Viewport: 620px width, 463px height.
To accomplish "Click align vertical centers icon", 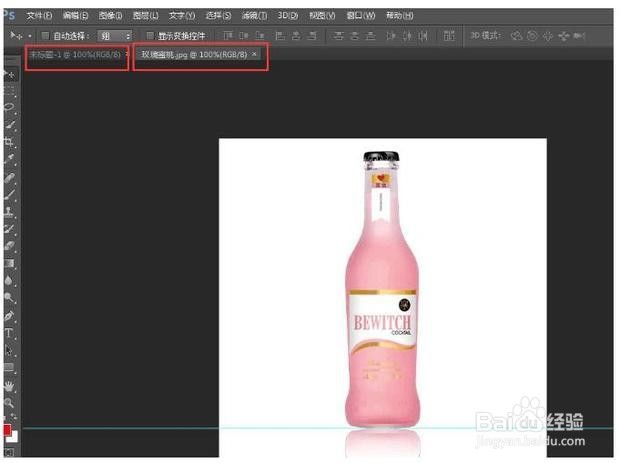I will point(244,36).
